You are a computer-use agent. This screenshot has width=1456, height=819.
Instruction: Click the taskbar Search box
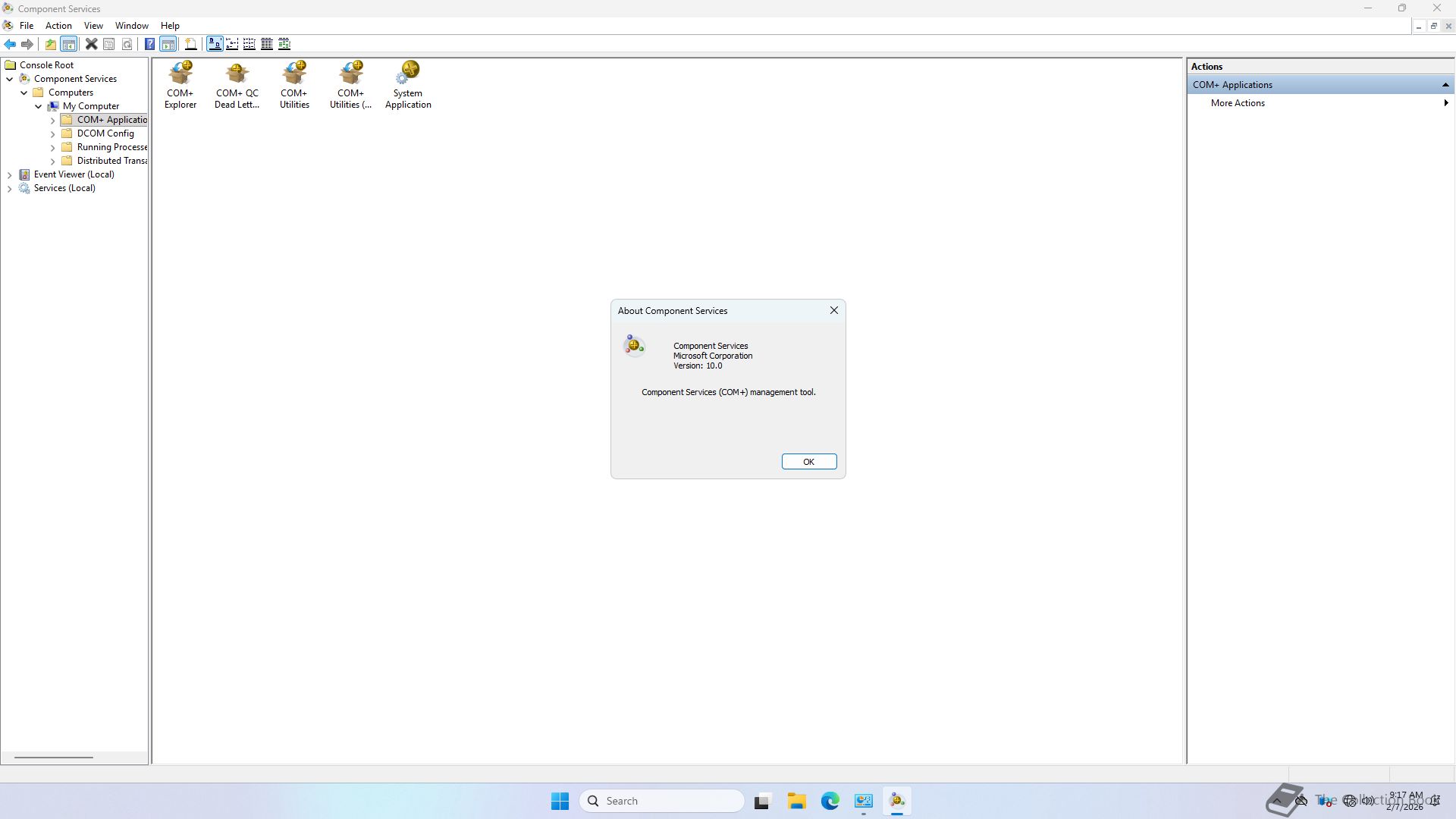click(x=661, y=801)
